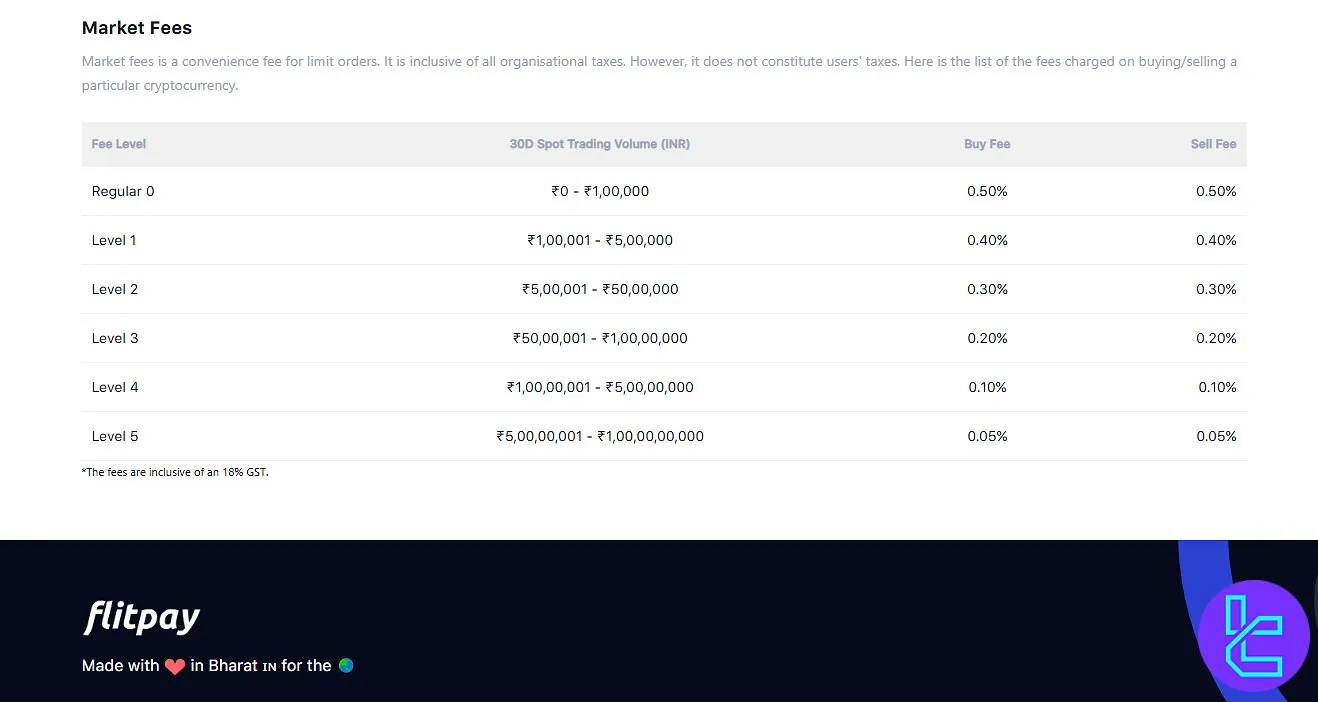The image size is (1318, 702).
Task: Click the ₹5,00,00,001 - ₹1,00,00,00,000 volume cell
Action: coord(600,436)
